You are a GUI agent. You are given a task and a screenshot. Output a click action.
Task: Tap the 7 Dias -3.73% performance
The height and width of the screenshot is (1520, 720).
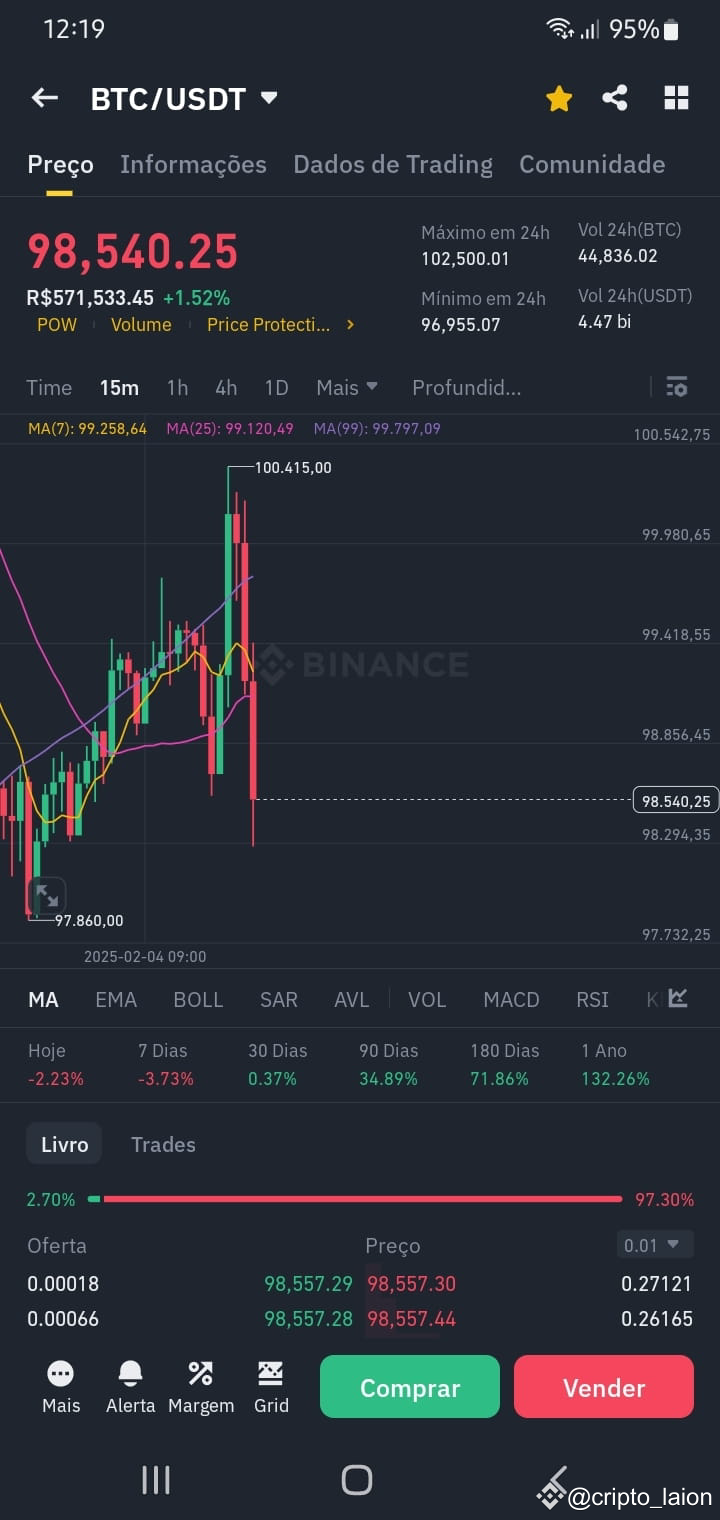tap(166, 1064)
